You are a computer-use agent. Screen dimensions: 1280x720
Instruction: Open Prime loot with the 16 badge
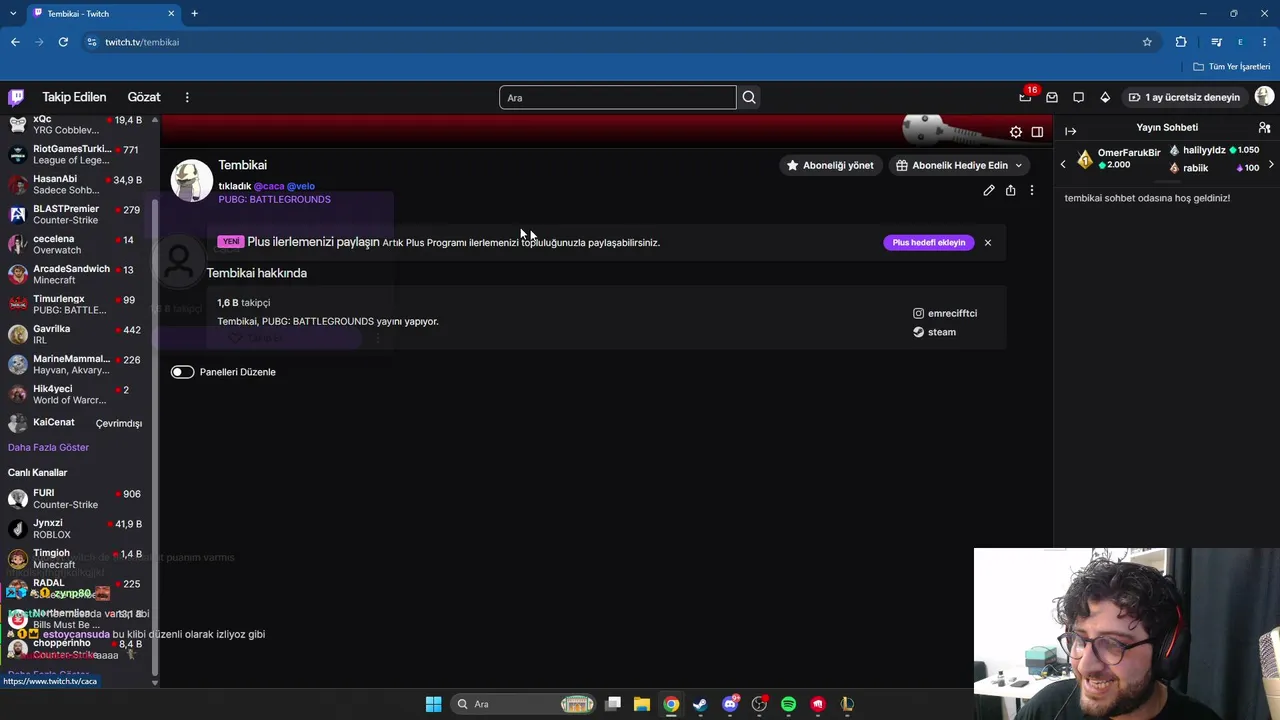click(x=1025, y=97)
